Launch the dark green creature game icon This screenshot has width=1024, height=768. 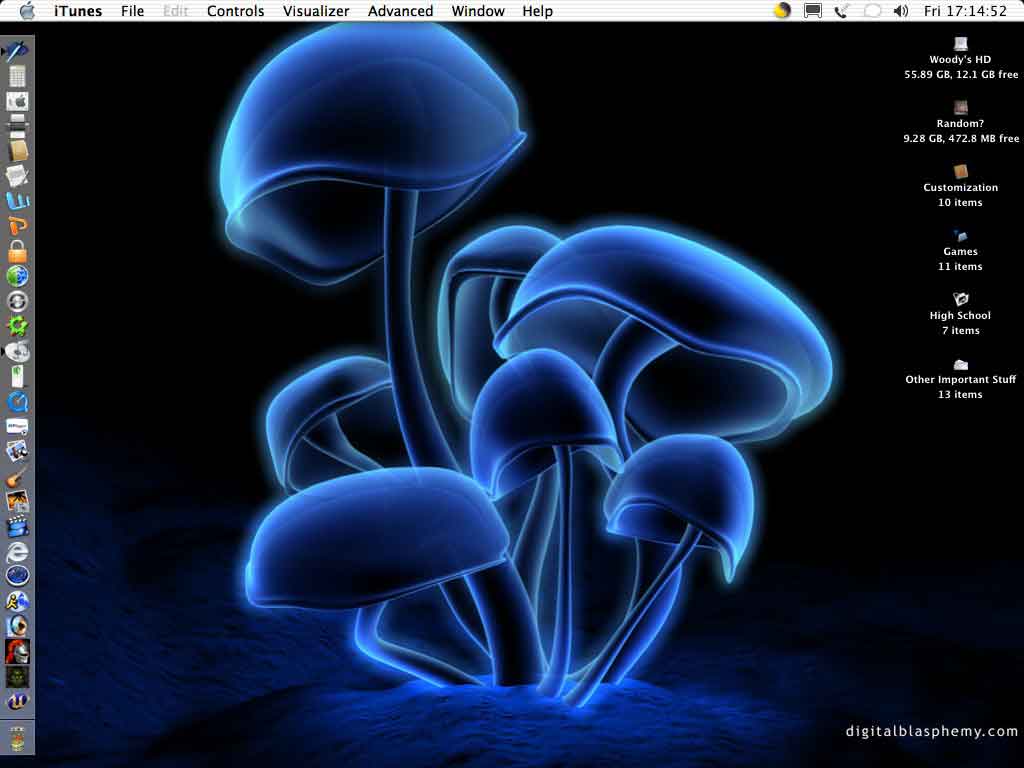tap(17, 677)
